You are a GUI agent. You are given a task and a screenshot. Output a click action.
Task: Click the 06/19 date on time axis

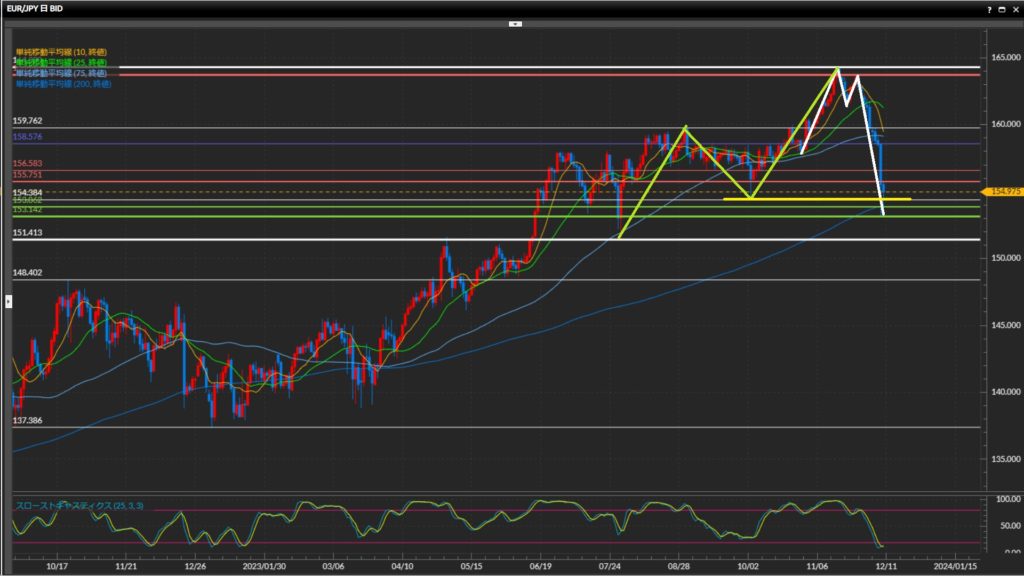point(541,565)
